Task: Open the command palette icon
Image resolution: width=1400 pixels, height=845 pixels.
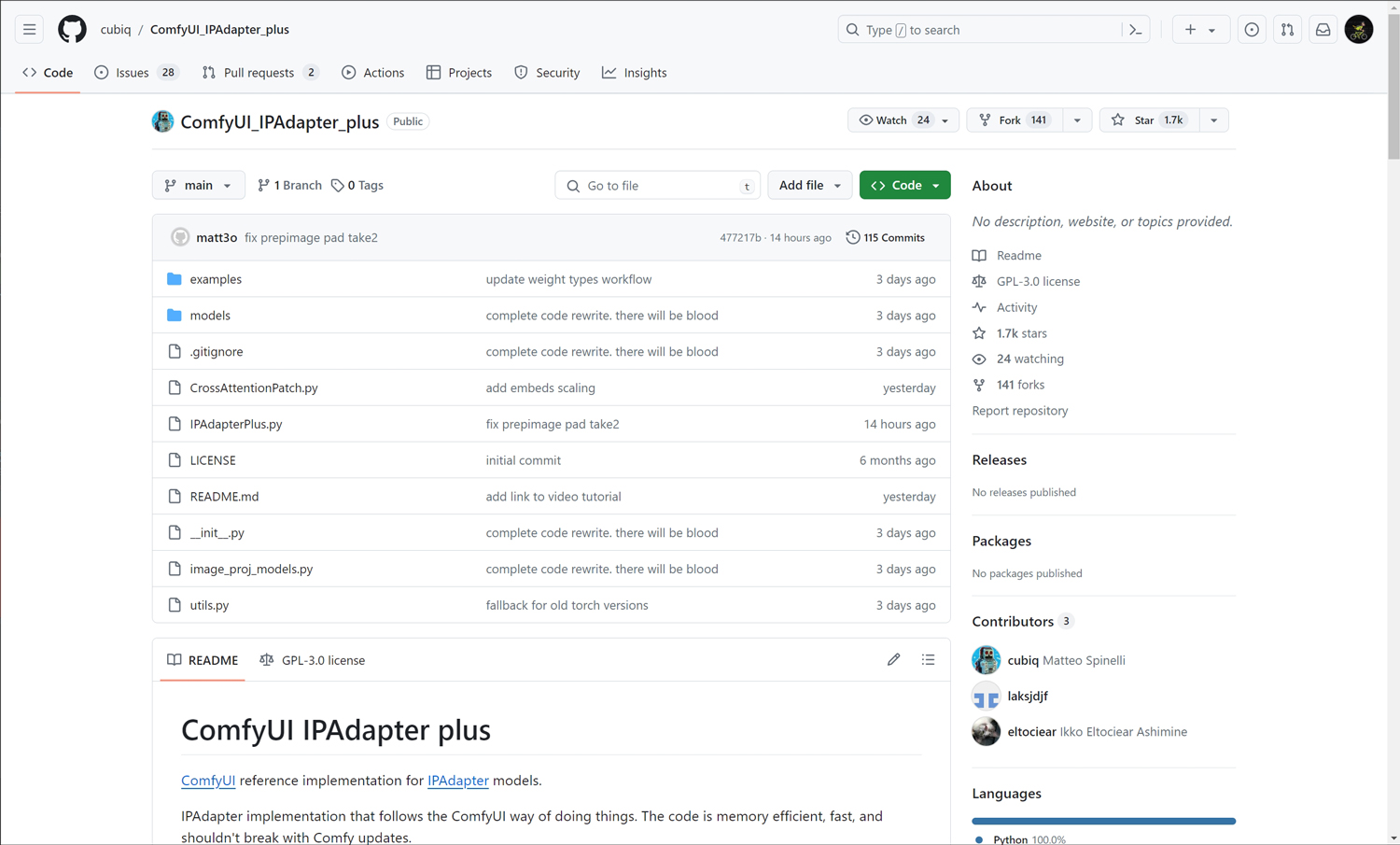Action: click(x=1136, y=30)
